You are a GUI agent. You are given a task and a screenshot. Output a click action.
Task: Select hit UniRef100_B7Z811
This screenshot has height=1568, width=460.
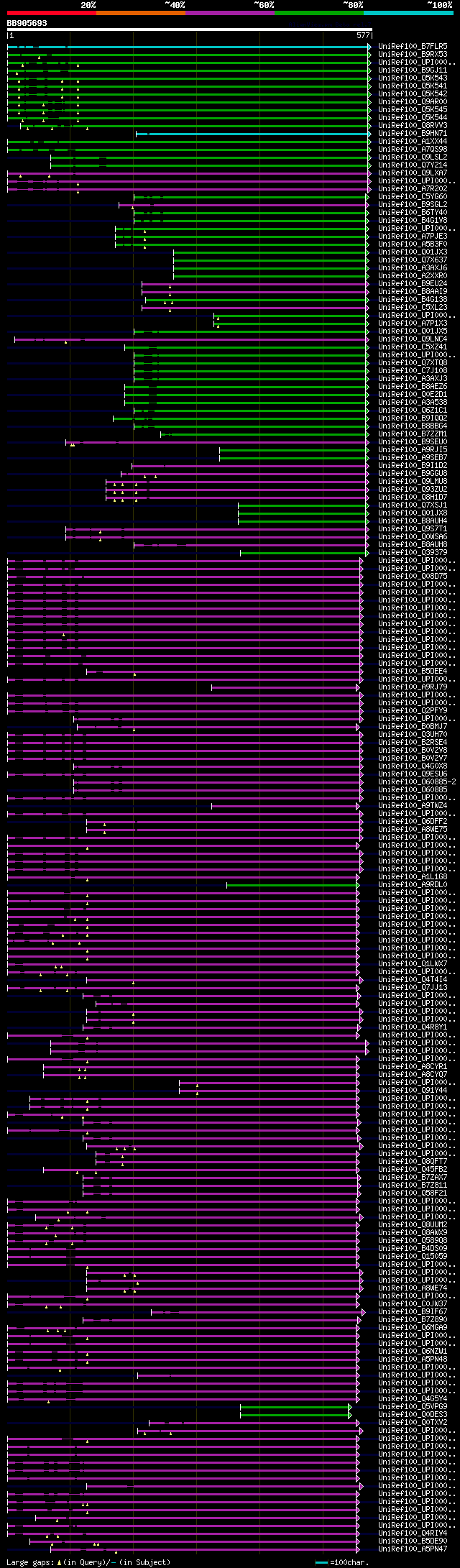point(413,1185)
